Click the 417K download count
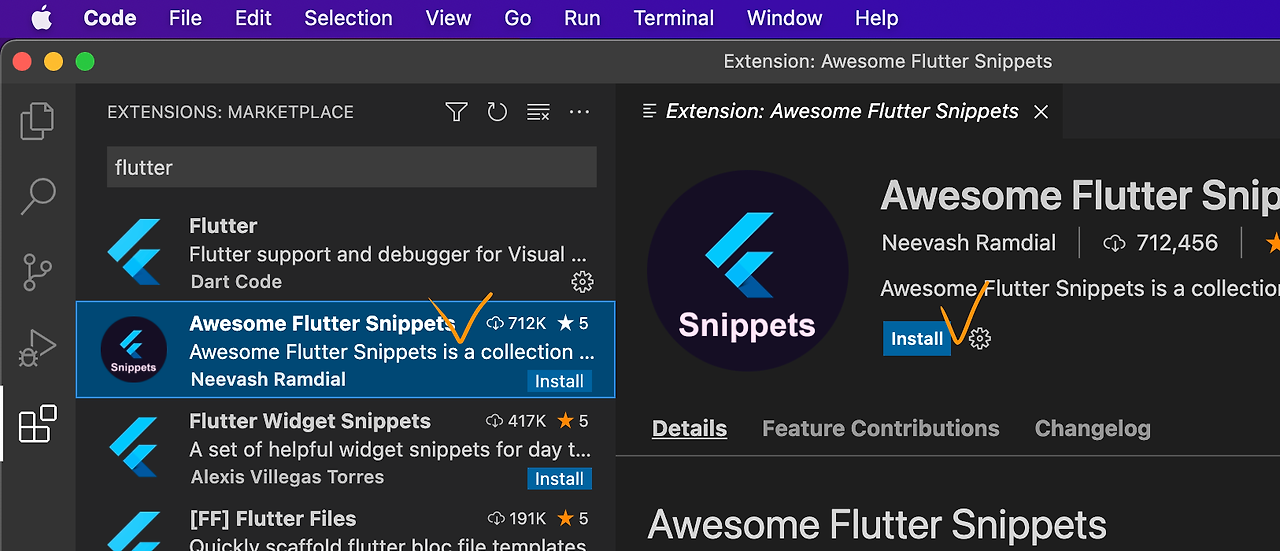 [x=516, y=421]
